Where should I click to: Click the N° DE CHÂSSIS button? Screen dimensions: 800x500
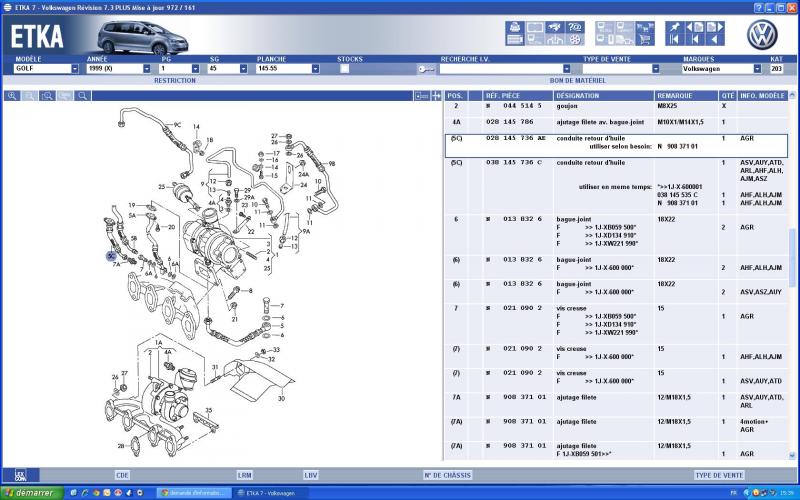tap(447, 475)
